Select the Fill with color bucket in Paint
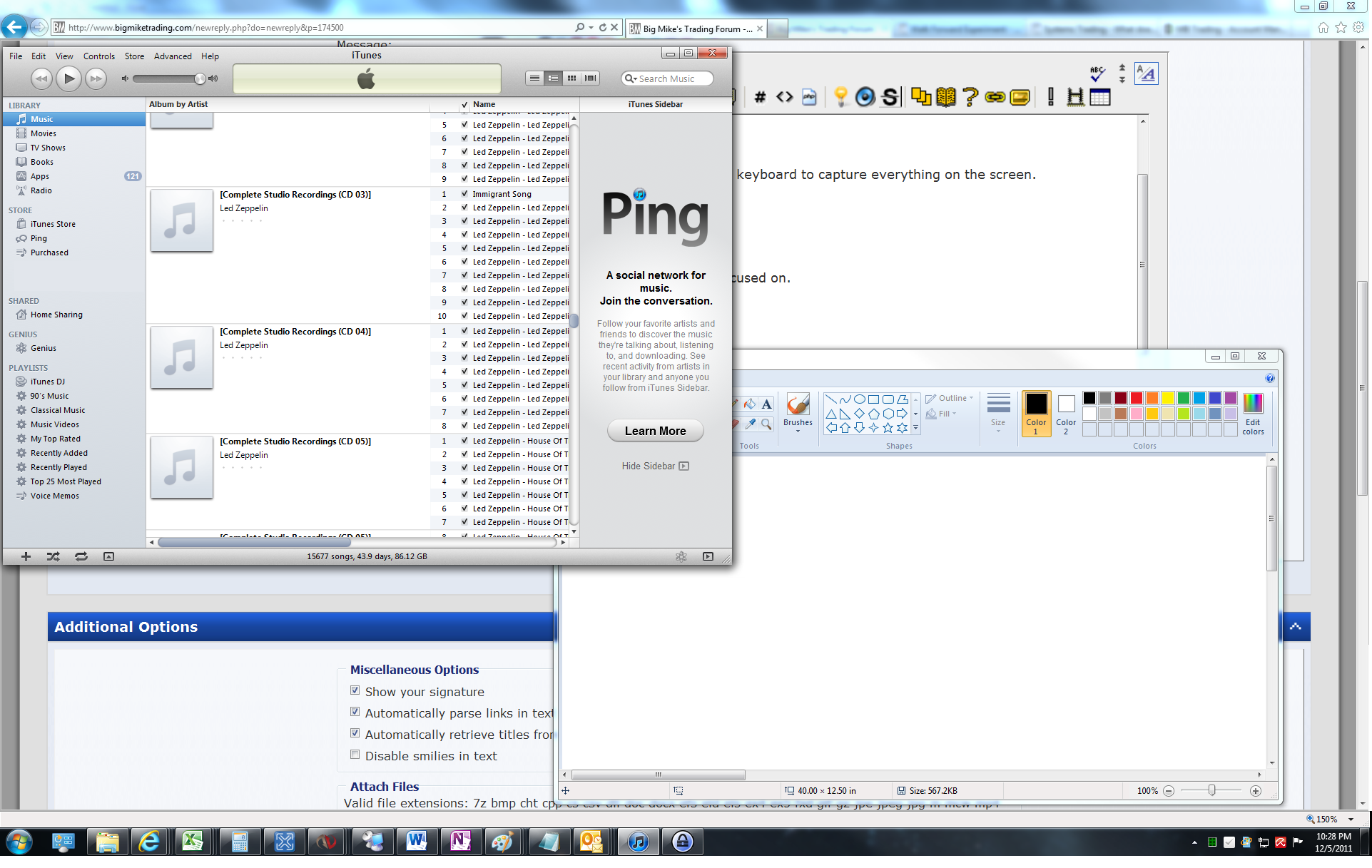 tap(750, 404)
